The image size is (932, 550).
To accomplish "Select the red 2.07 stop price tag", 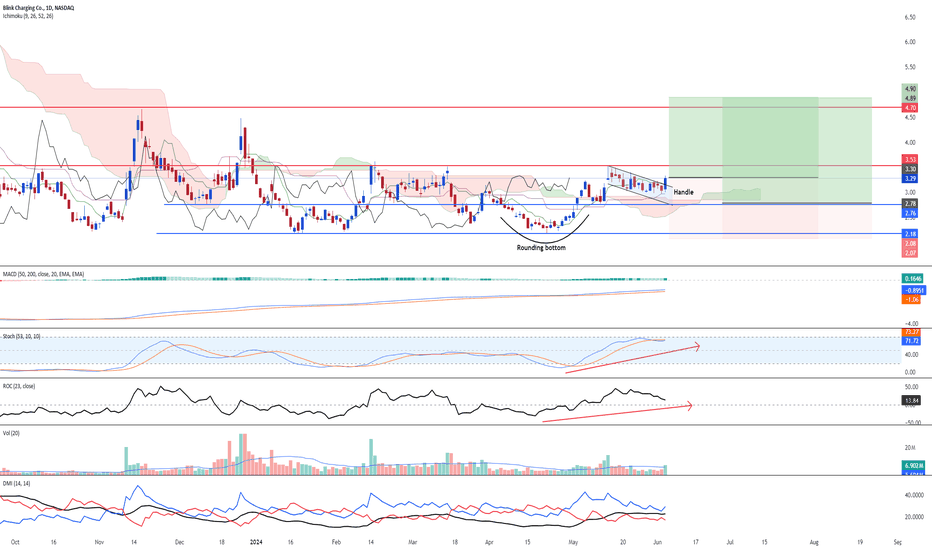I will click(x=910, y=253).
